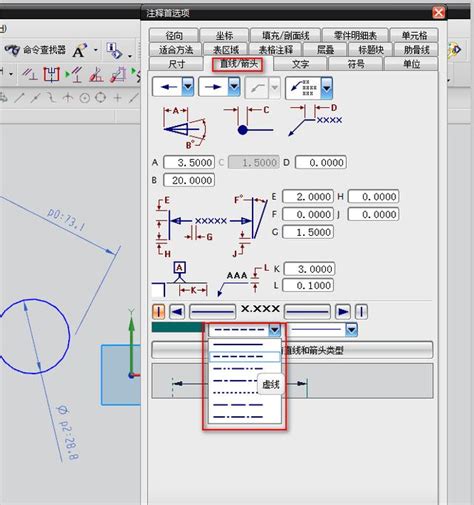474x505 pixels.
Task: Toggle the orange left extension line button
Action: [159, 312]
